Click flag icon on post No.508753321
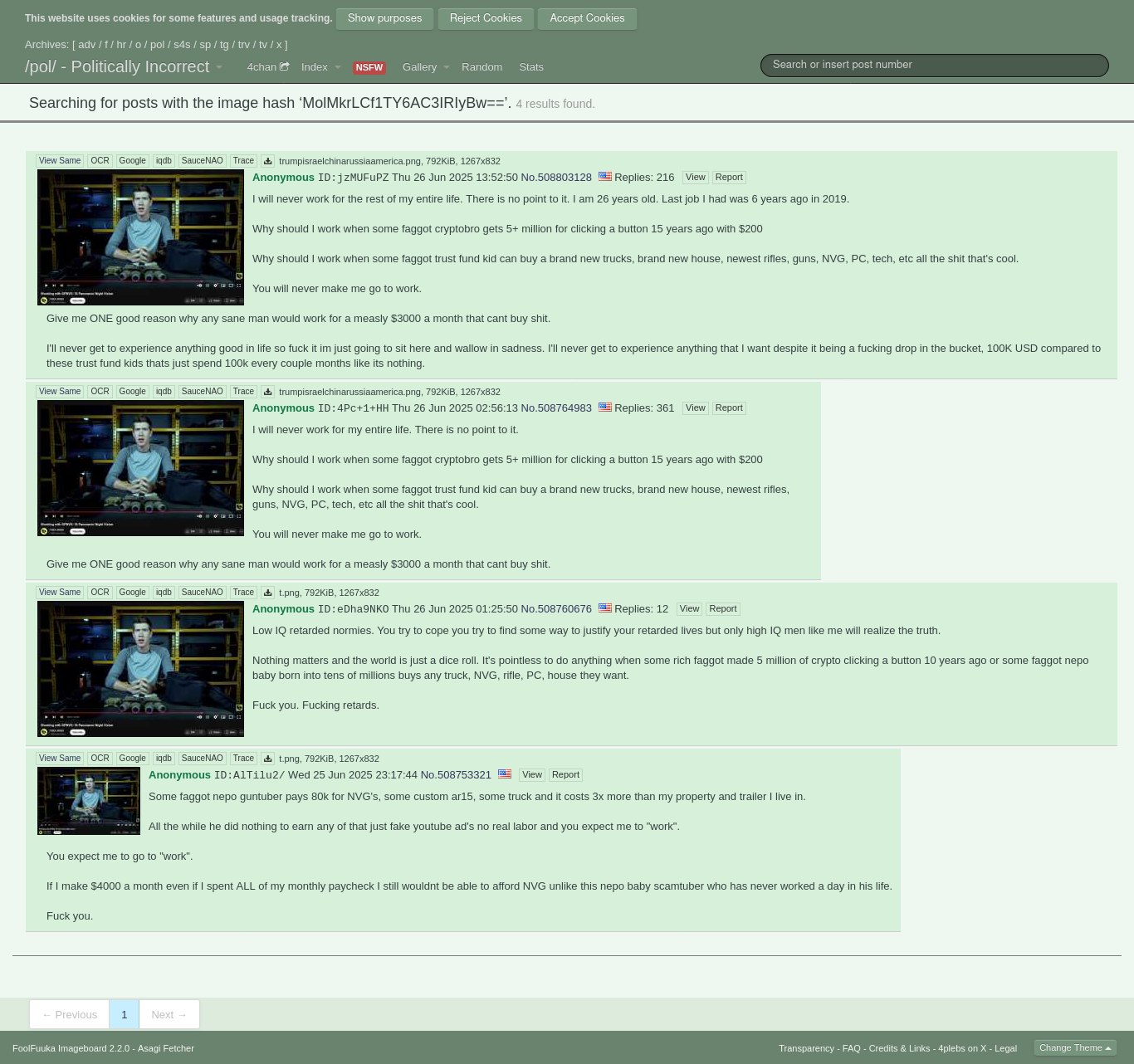 point(505,774)
